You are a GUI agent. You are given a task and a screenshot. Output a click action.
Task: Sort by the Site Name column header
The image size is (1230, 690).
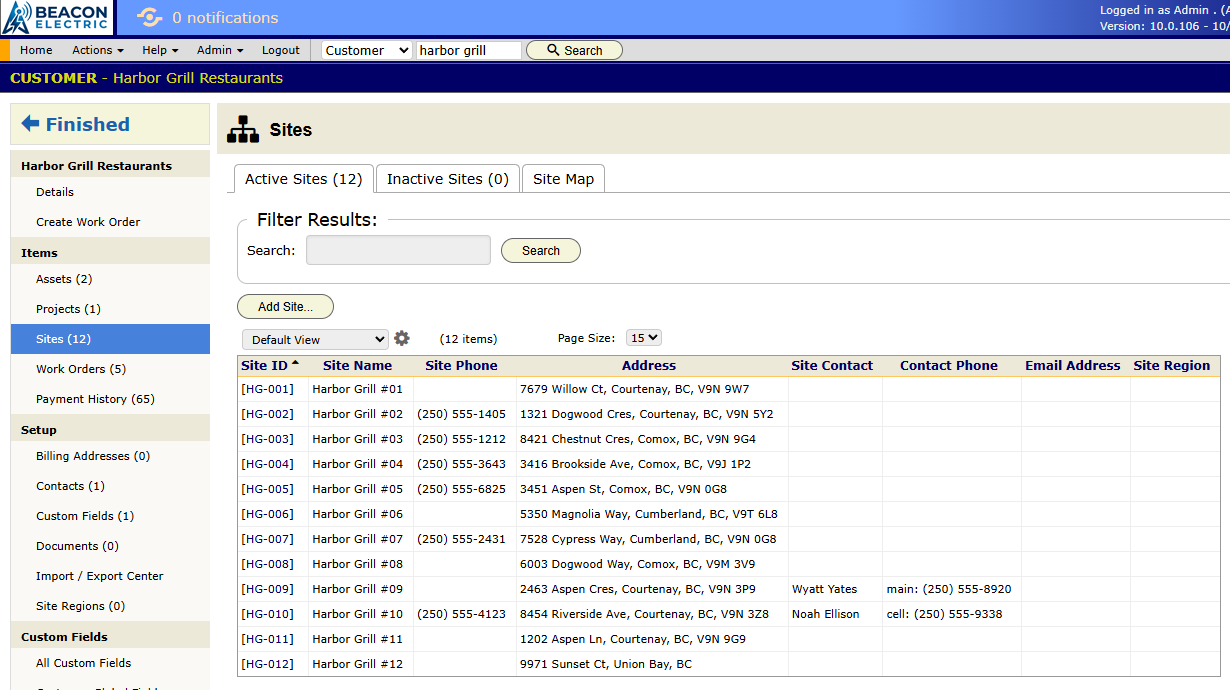(357, 366)
